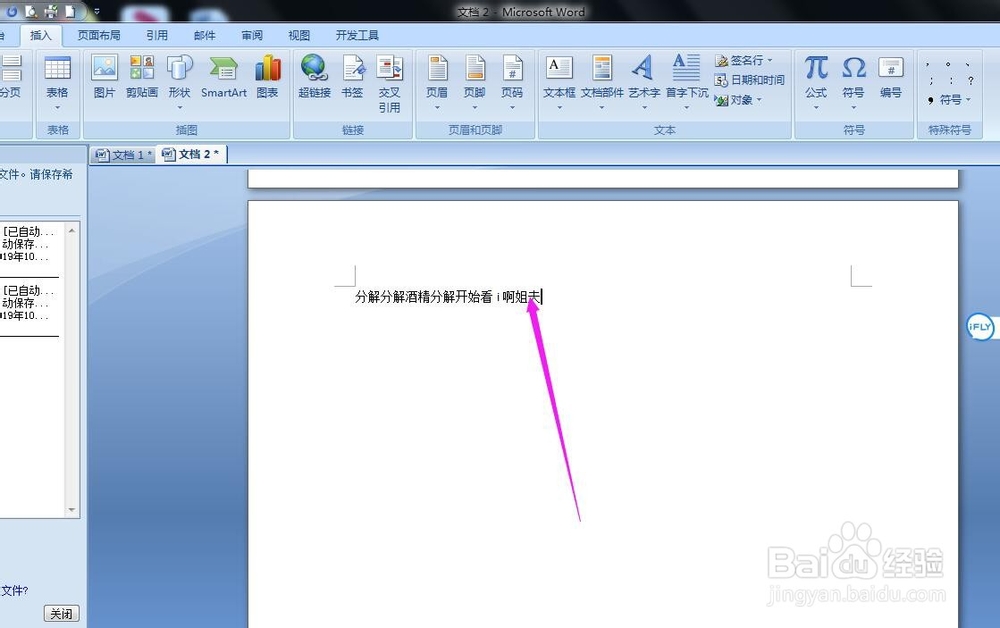
Task: Insert a 分页 page break
Action: 11,77
